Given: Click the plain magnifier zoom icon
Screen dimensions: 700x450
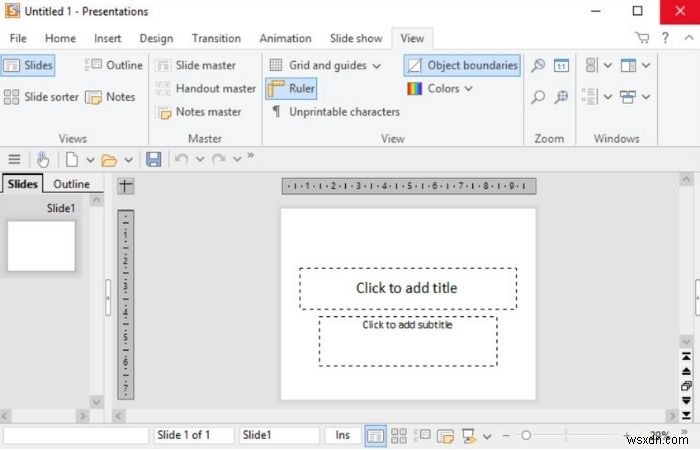Looking at the screenshot, I should (538, 97).
